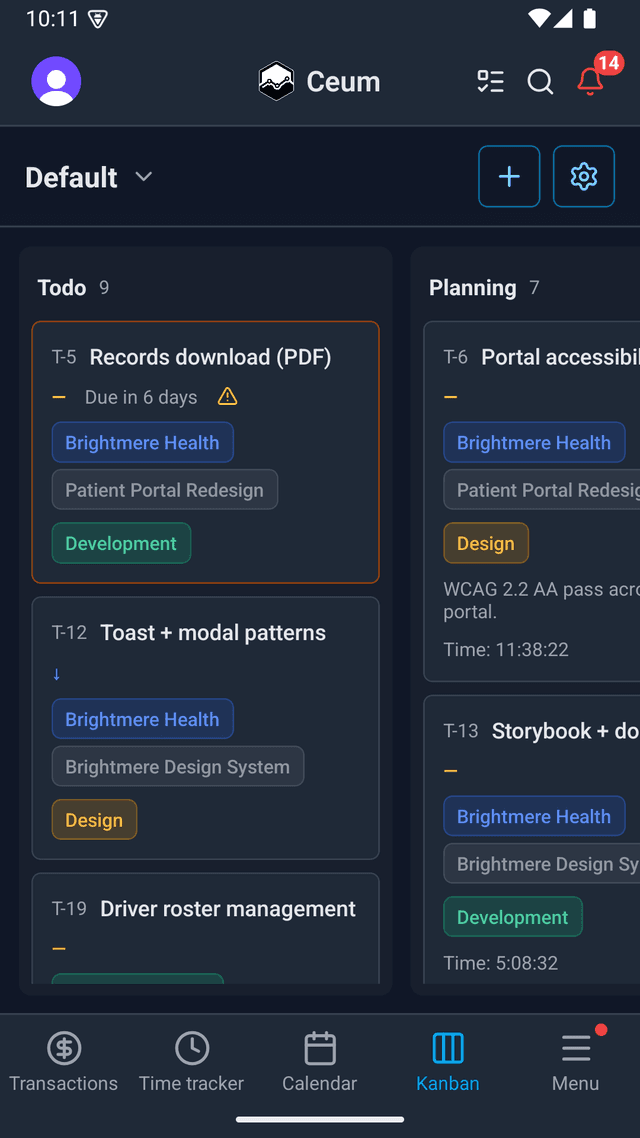
Task: Tap the Wi-Fi status icon
Action: (x=538, y=18)
